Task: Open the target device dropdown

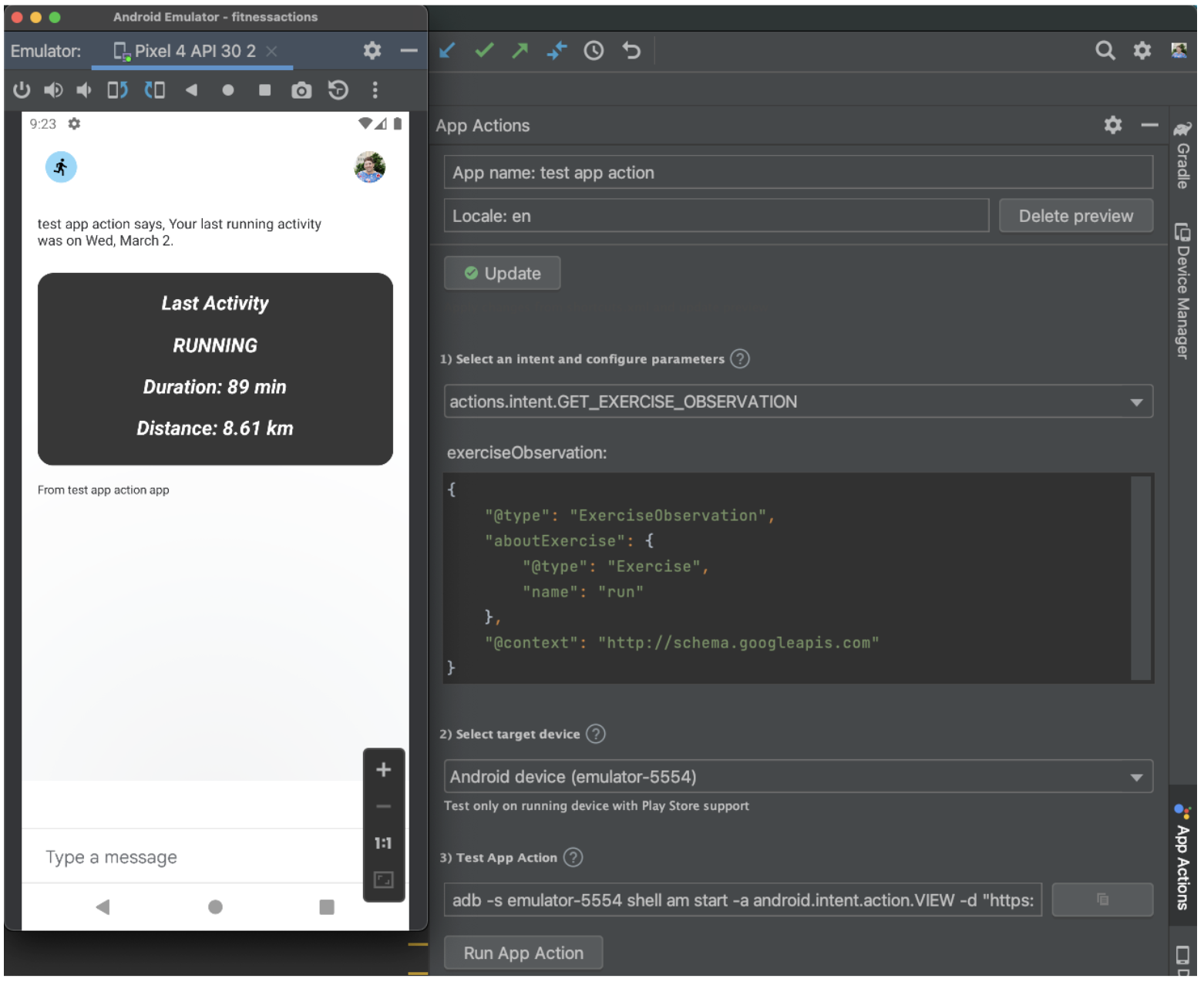Action: tap(797, 777)
